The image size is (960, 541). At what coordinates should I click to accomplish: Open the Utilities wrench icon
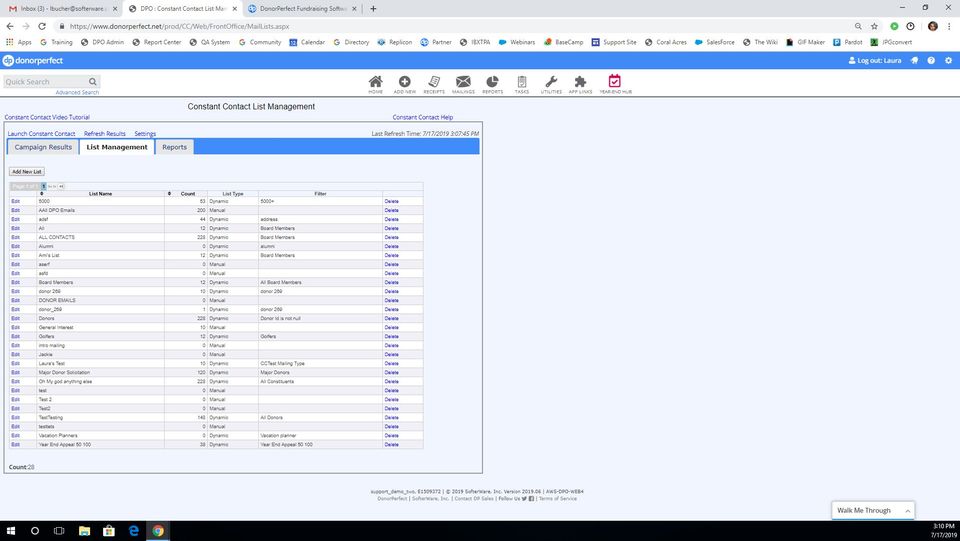coord(551,84)
